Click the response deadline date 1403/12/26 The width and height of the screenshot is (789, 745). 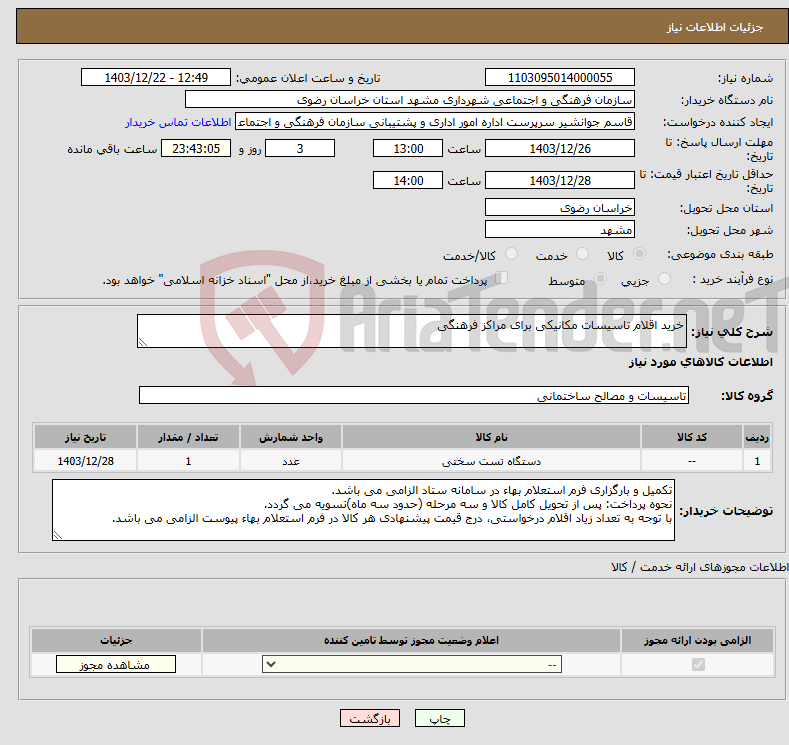coord(560,148)
